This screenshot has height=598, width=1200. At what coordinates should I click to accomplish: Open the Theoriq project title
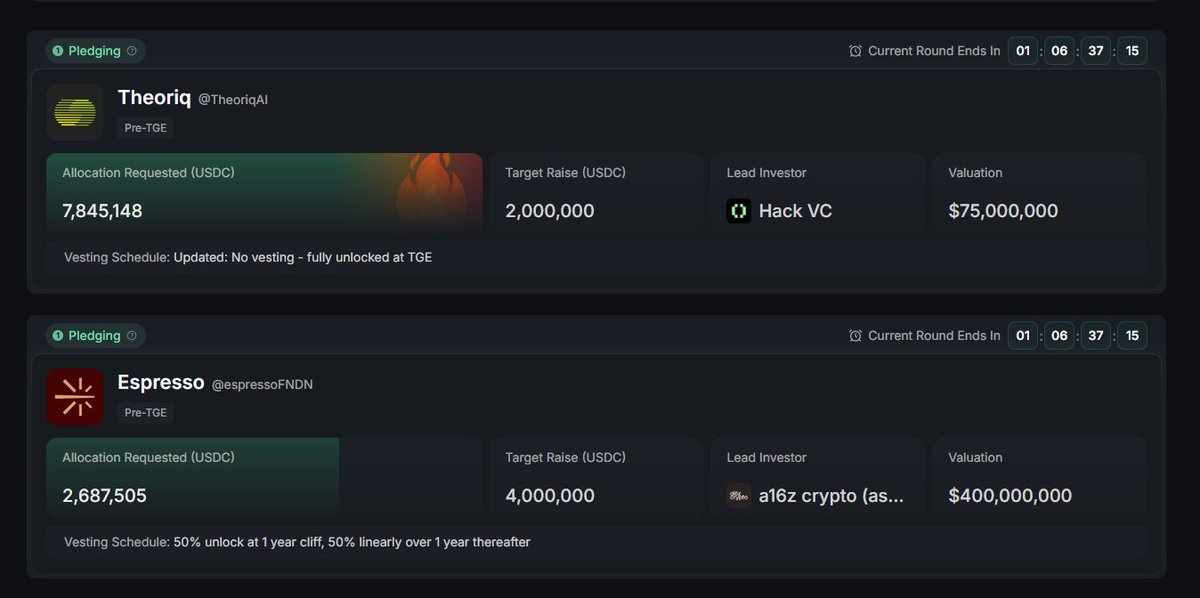pos(154,98)
